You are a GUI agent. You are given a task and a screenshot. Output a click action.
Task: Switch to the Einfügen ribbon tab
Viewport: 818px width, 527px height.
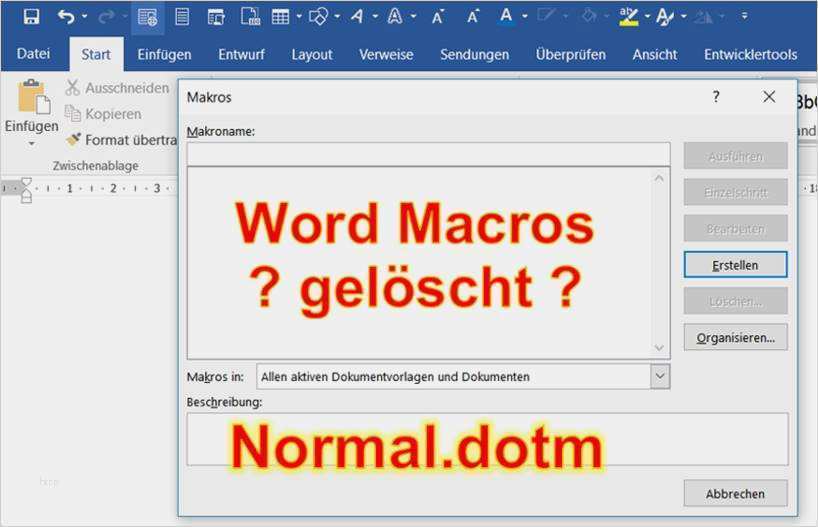coord(164,54)
